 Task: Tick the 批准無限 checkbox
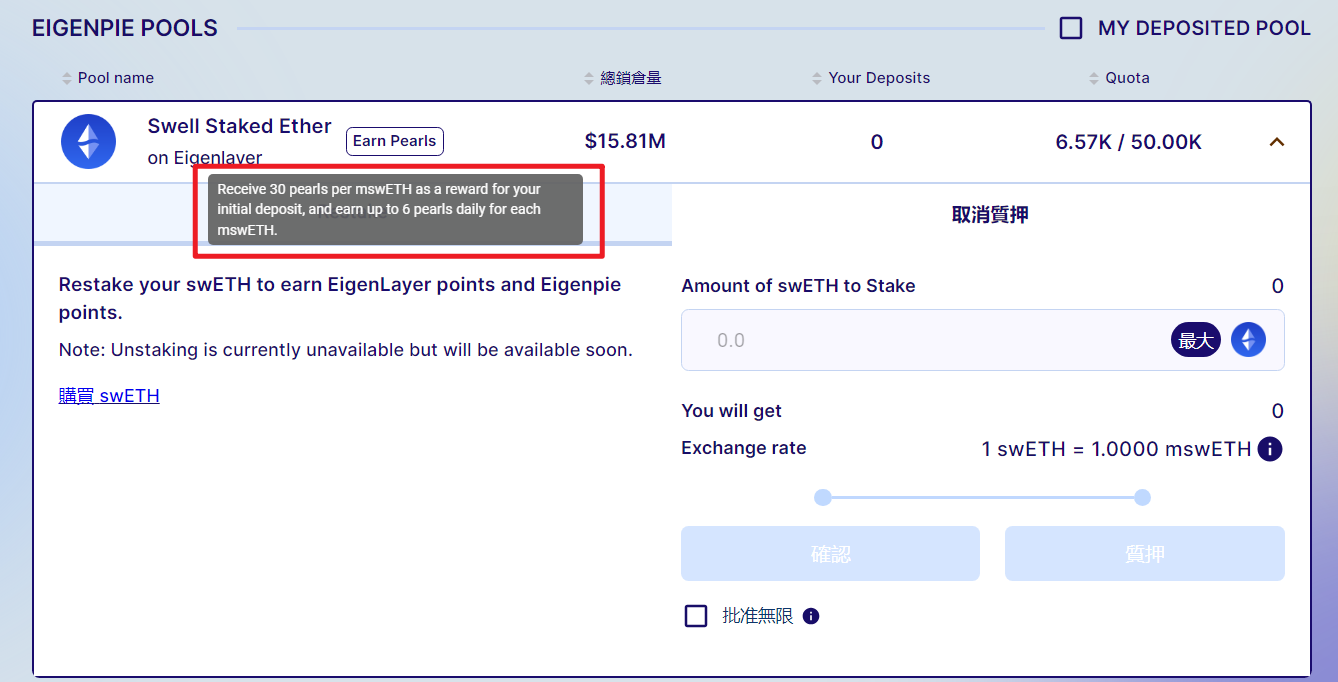click(x=696, y=616)
